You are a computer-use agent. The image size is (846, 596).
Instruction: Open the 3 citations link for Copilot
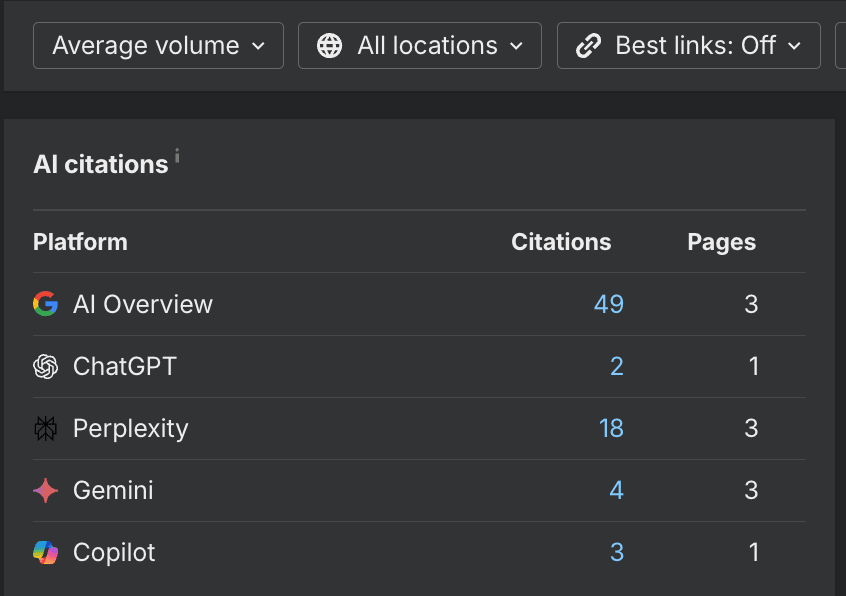click(617, 552)
